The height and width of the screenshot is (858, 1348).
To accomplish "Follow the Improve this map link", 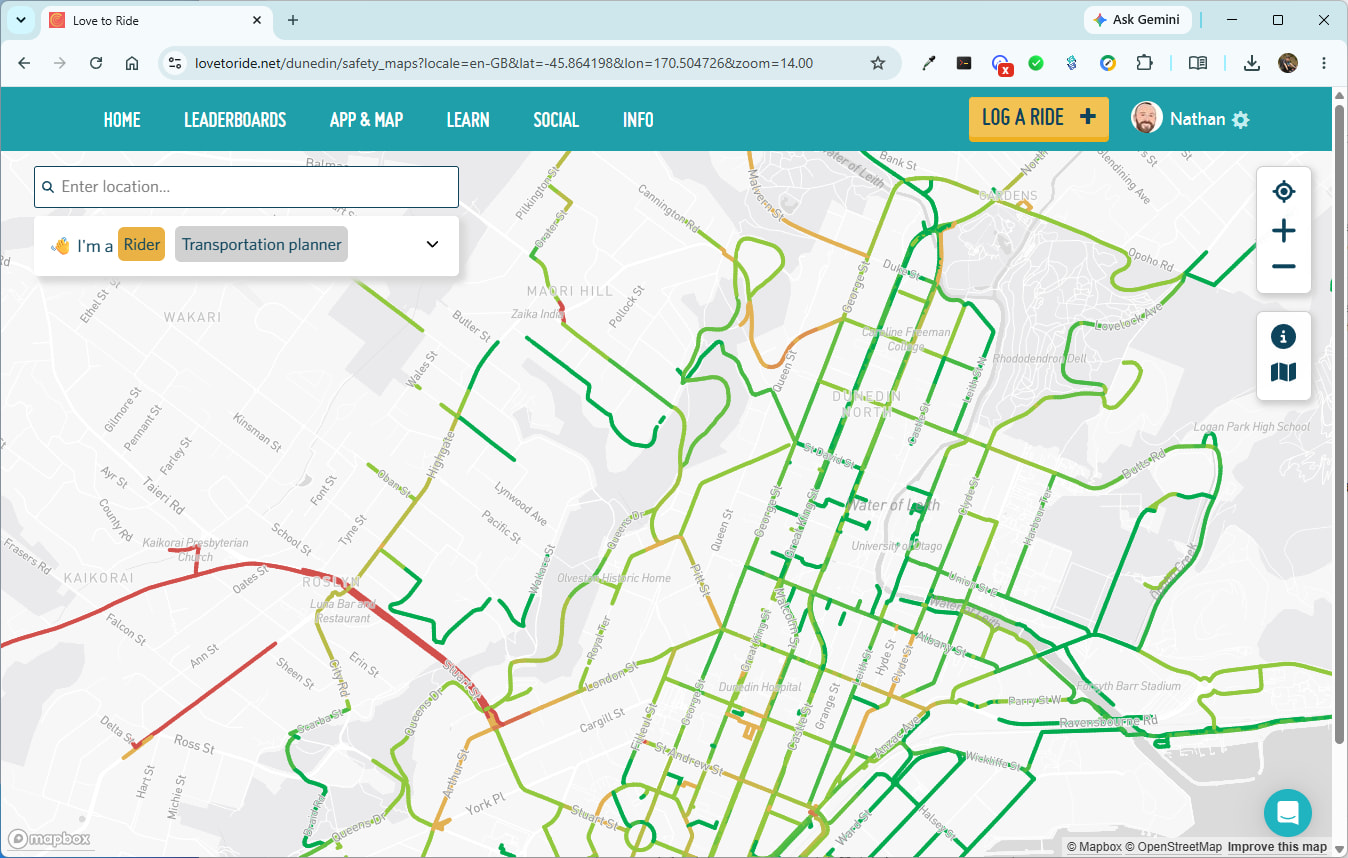I will coord(1277,847).
